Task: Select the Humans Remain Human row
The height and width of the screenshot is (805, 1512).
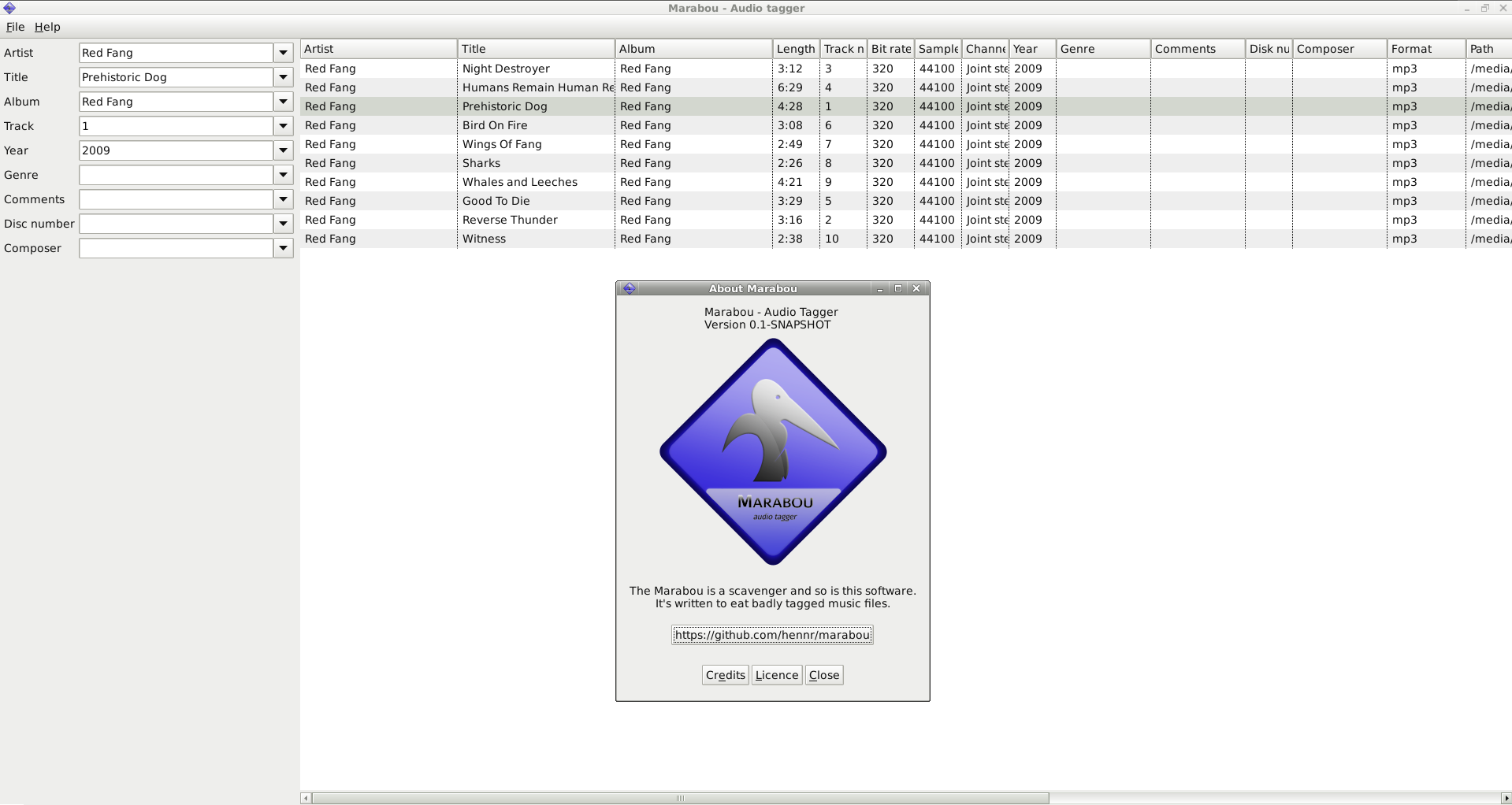Action: click(x=906, y=87)
